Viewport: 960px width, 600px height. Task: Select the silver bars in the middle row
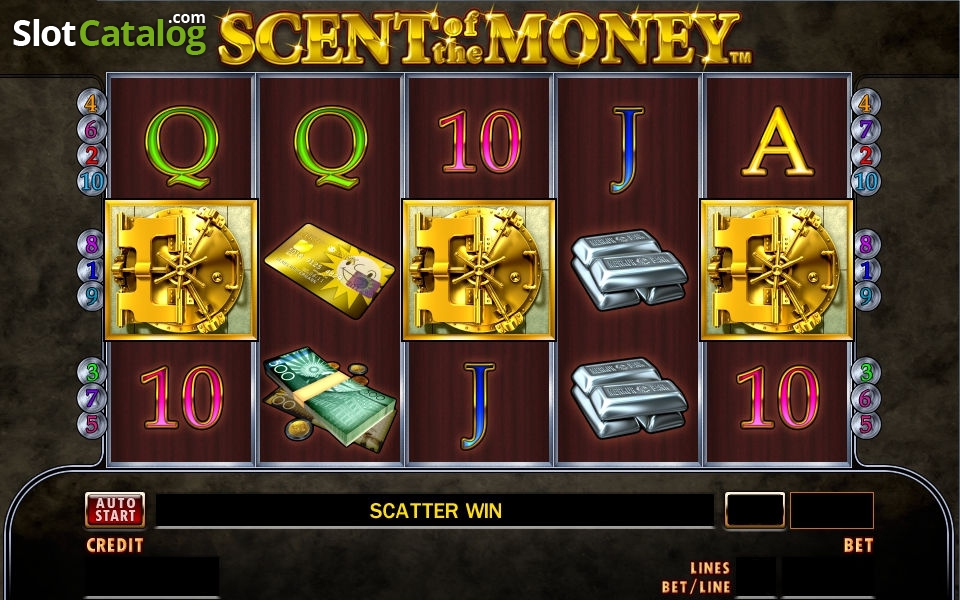tap(629, 269)
